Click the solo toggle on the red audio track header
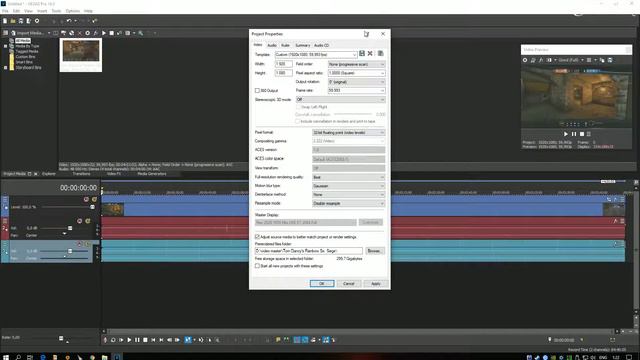 [x=87, y=221]
